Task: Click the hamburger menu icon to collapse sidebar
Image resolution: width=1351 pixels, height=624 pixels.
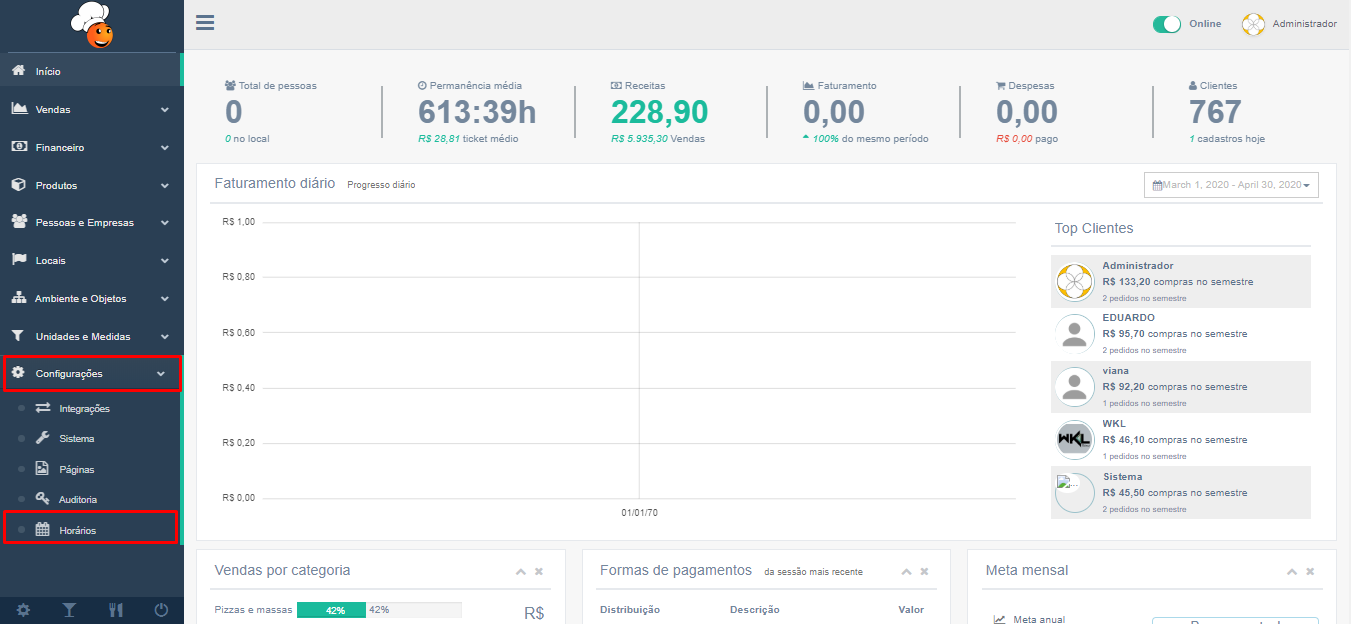Action: click(205, 23)
